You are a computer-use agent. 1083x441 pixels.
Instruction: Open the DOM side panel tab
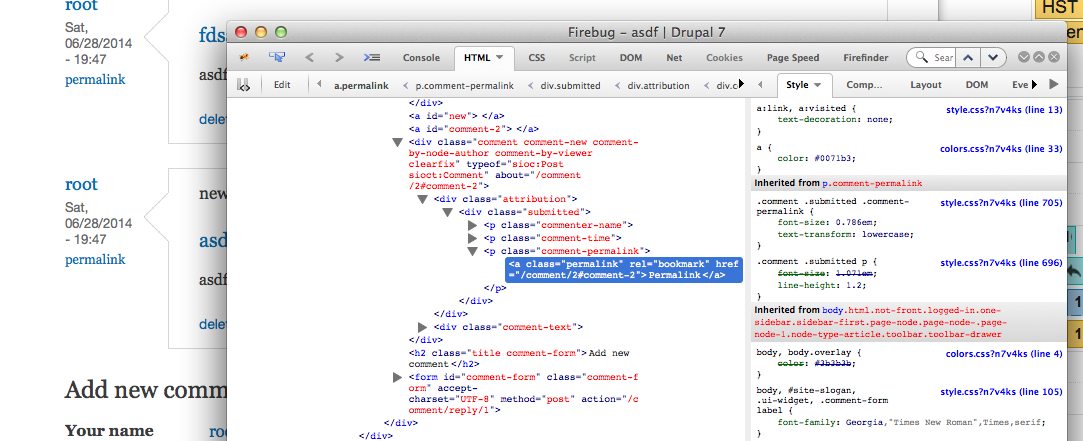coord(977,85)
